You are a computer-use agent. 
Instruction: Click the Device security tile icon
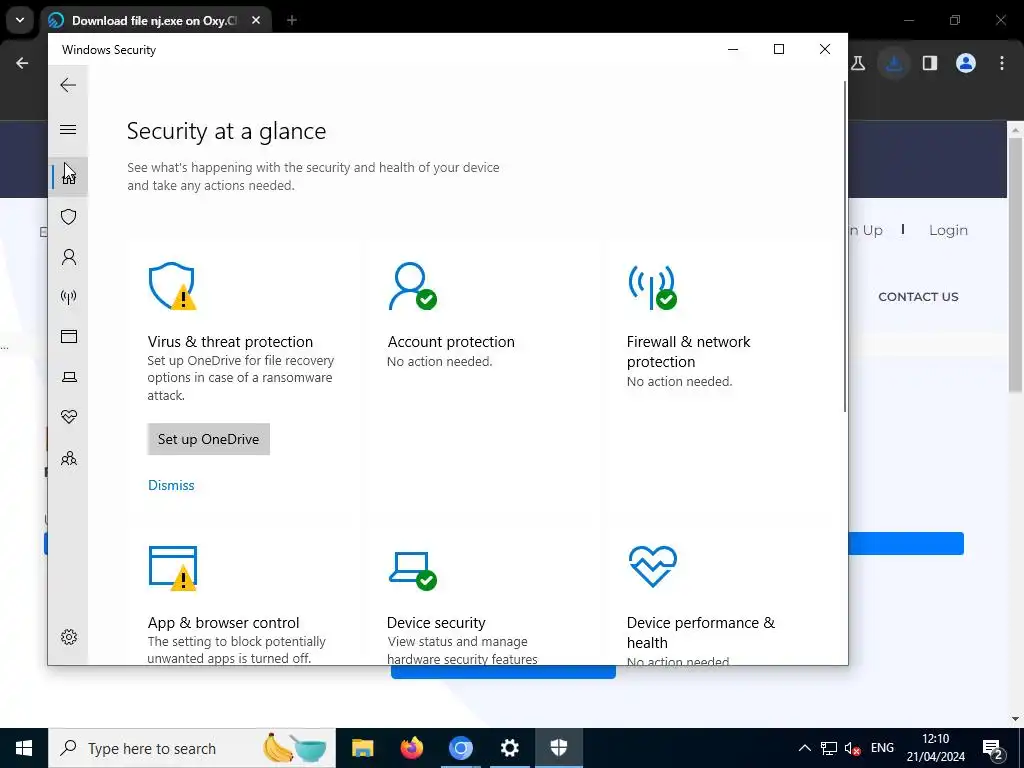coord(413,571)
